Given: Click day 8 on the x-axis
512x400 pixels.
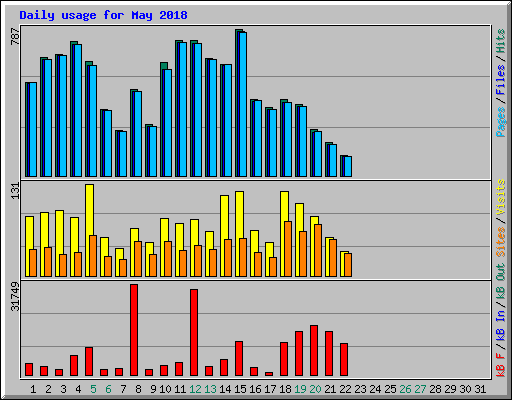Looking at the screenshot, I should (138, 389).
